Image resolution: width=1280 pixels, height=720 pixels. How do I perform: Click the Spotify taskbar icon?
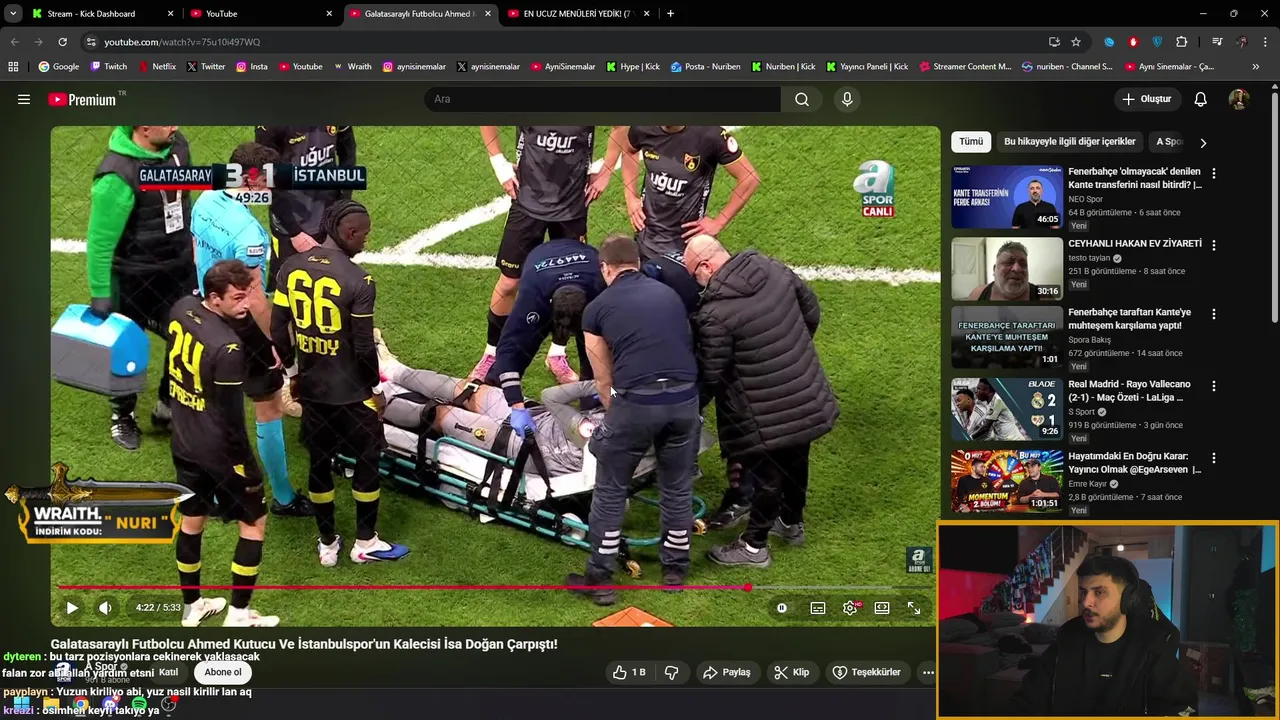coord(139,706)
